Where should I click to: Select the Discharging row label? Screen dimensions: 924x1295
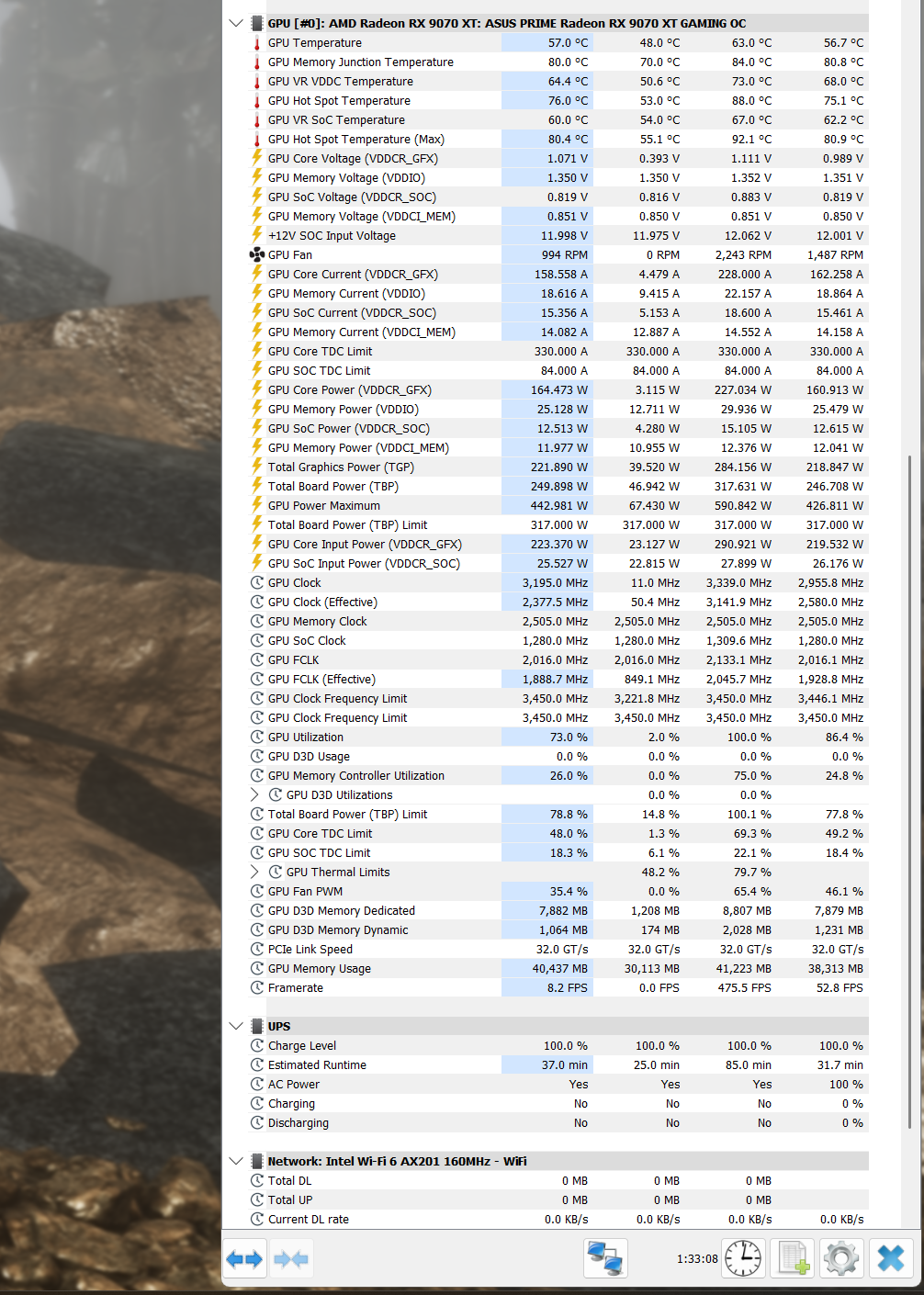[299, 1122]
